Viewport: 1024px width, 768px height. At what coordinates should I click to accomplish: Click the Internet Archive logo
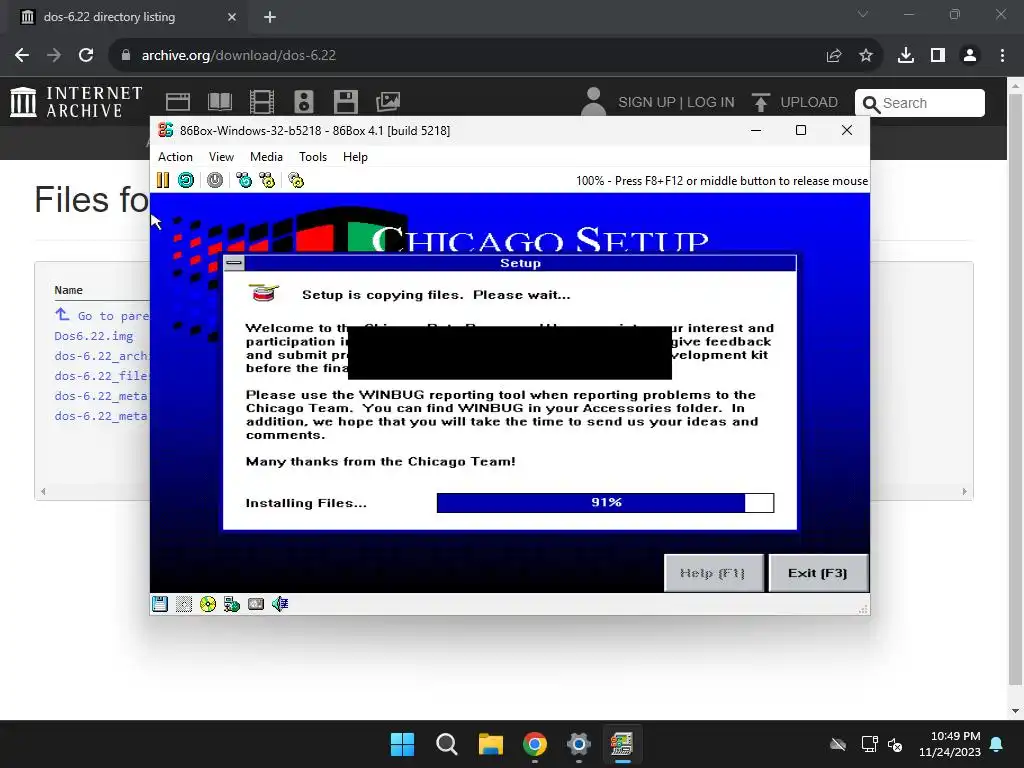click(x=76, y=102)
